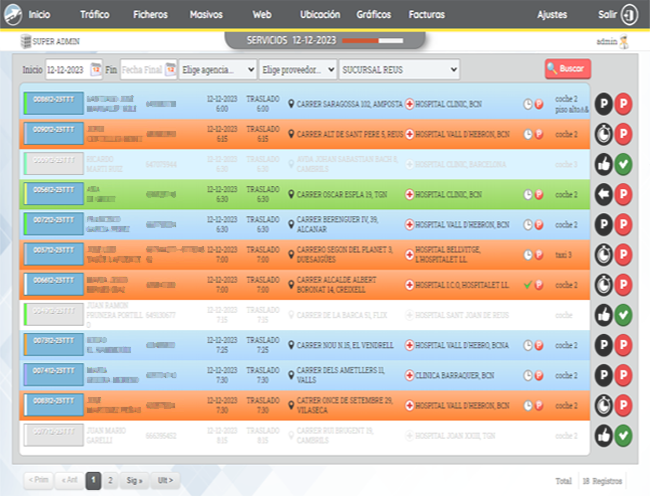Screen dimensions: 650x496
Task: Click small clock icon in Carrer Saragossa row
Action: point(528,104)
